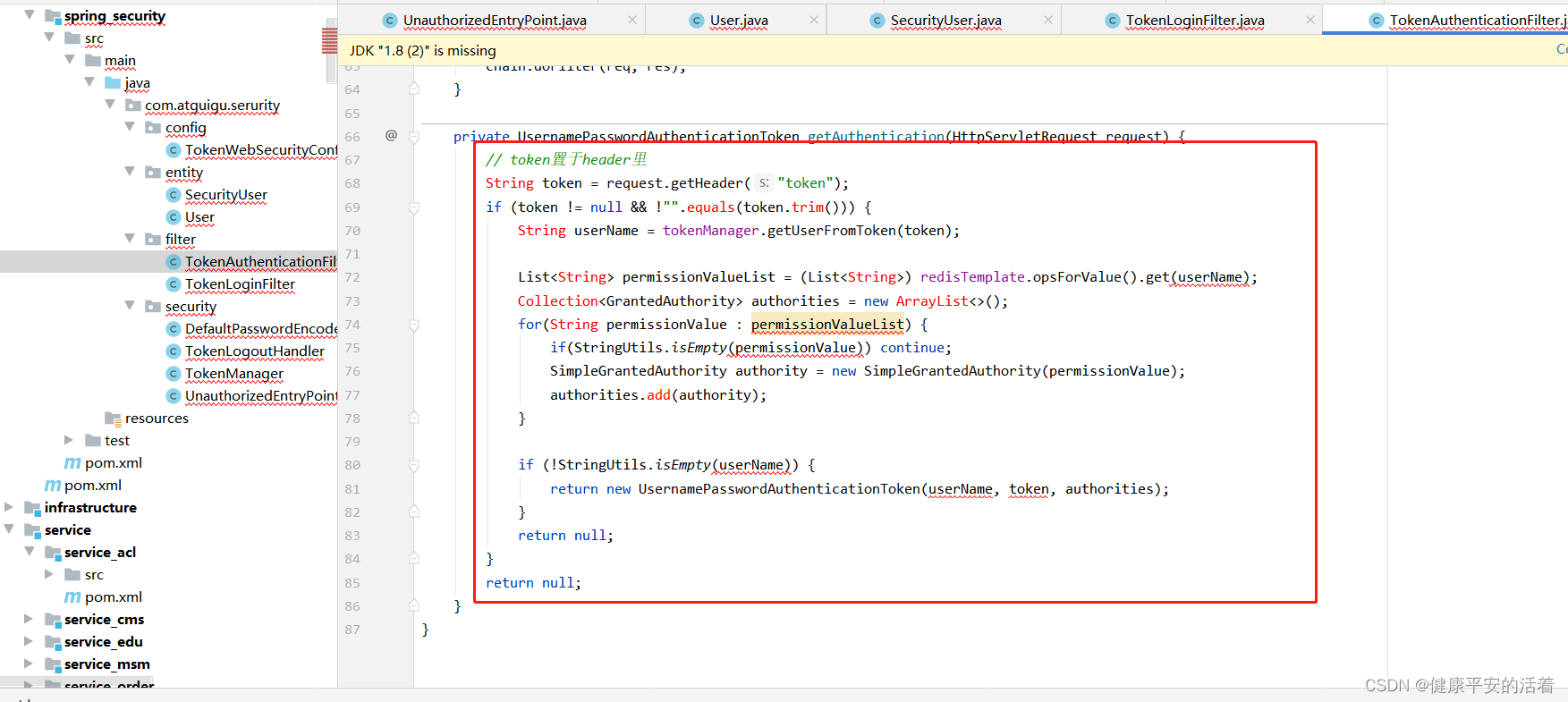Select the resources folder
The image size is (1568, 702).
157,418
